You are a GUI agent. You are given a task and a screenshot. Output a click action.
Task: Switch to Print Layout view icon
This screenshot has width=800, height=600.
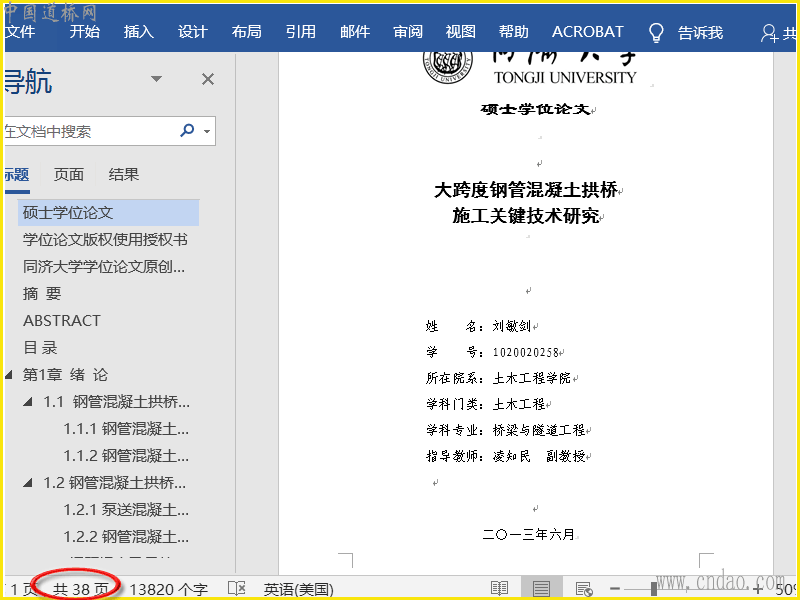(x=541, y=589)
